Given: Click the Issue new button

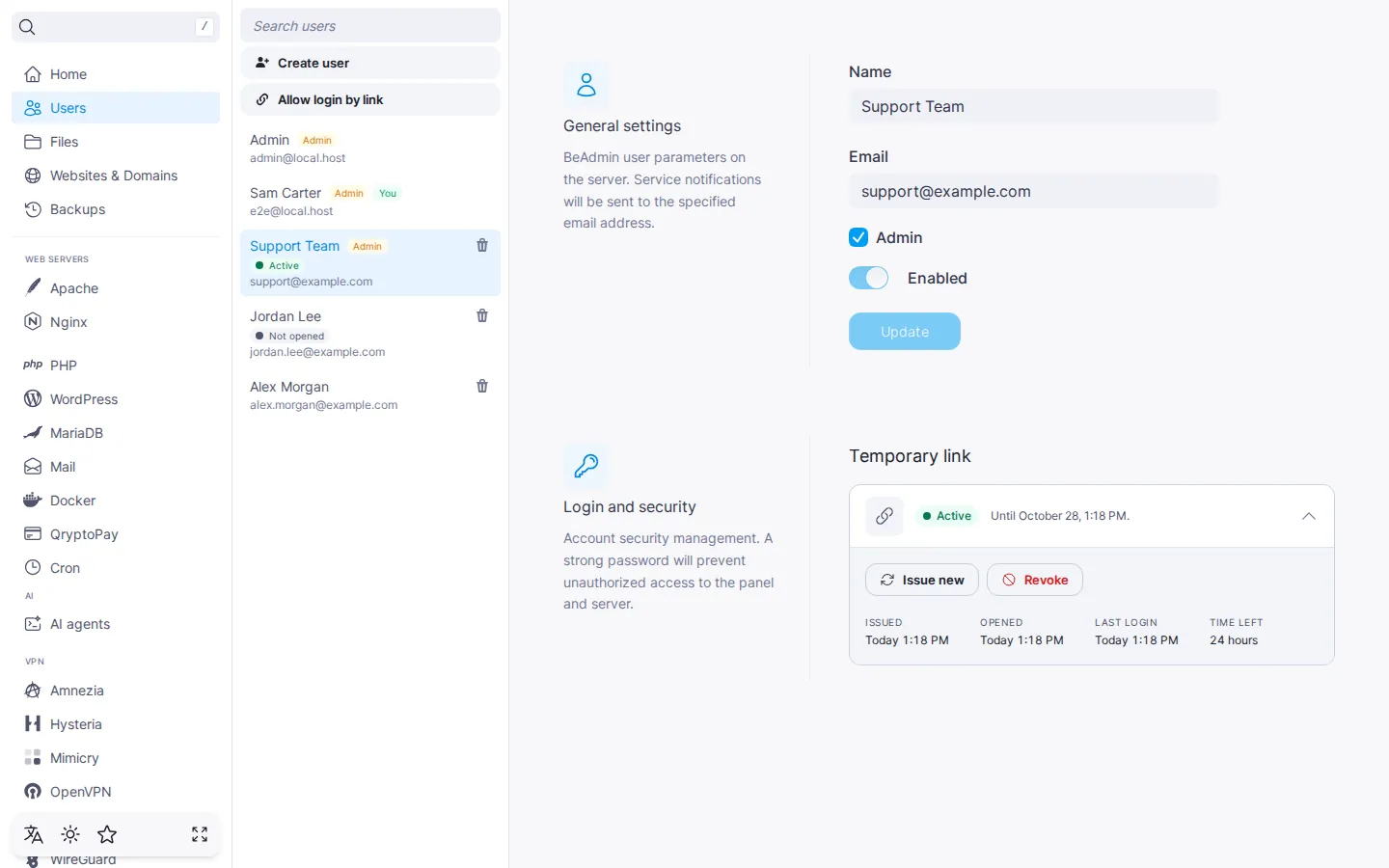Looking at the screenshot, I should [922, 580].
